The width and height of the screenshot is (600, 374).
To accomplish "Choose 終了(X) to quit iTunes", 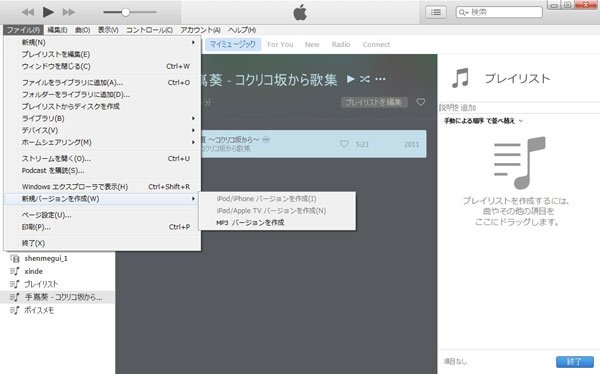I will tap(103, 243).
